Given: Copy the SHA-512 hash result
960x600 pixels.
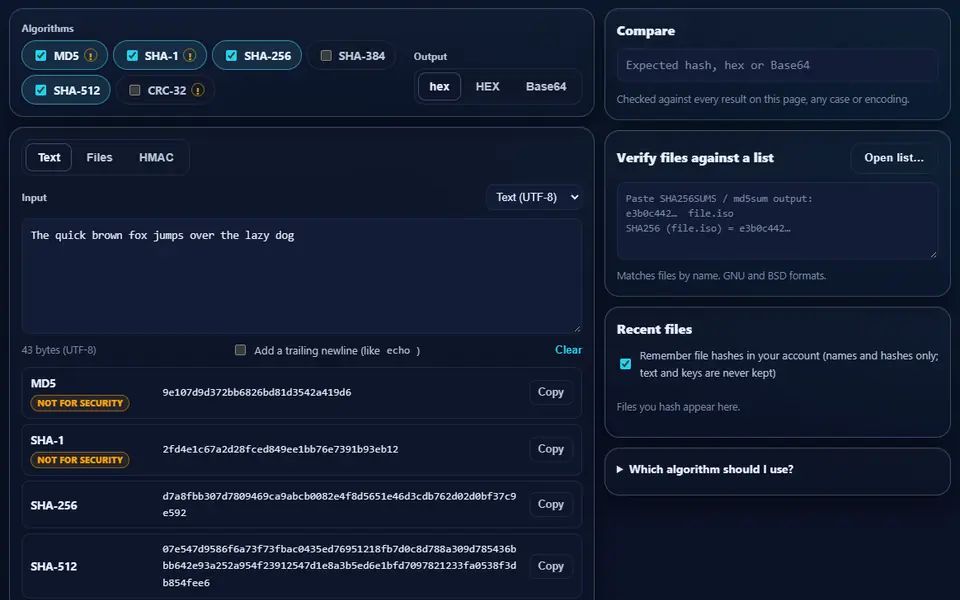Looking at the screenshot, I should pyautogui.click(x=550, y=566).
